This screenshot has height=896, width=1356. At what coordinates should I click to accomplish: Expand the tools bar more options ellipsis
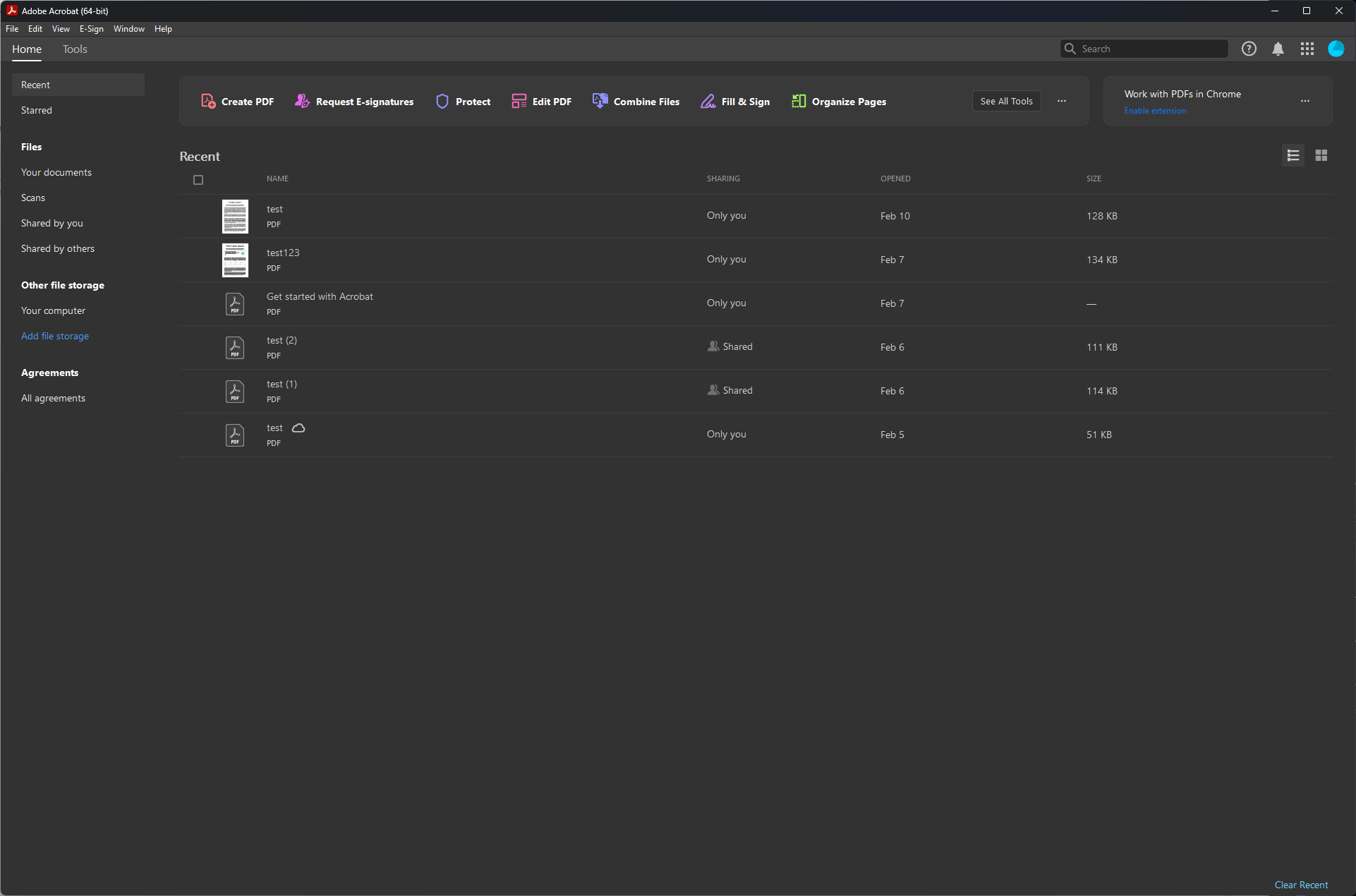click(x=1062, y=101)
